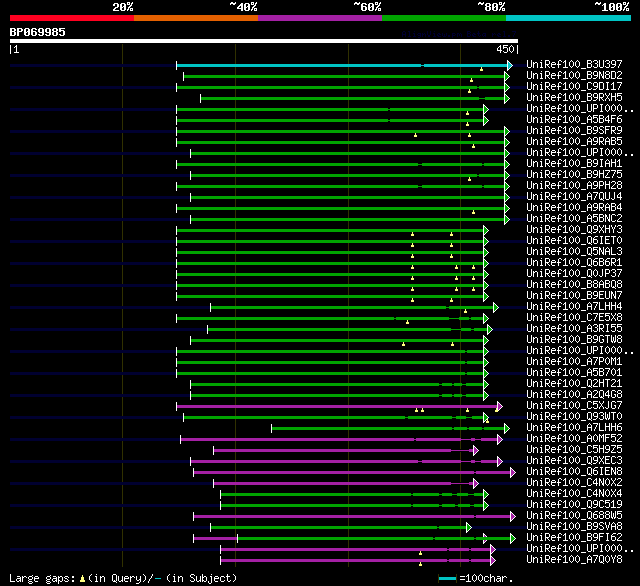Image resolution: width=640 pixels, height=586 pixels.
Task: Open the UniRef100_A3RI55 hit label
Action: tap(574, 329)
